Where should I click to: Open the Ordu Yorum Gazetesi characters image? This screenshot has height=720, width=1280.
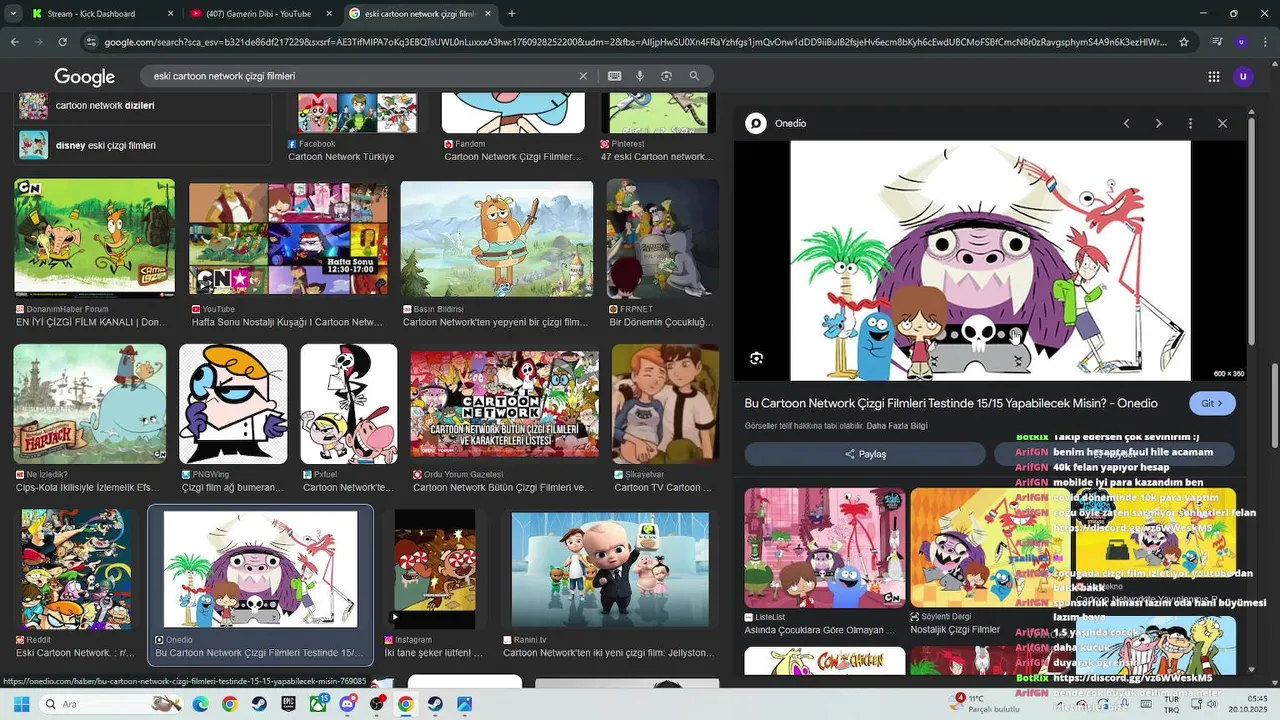504,404
